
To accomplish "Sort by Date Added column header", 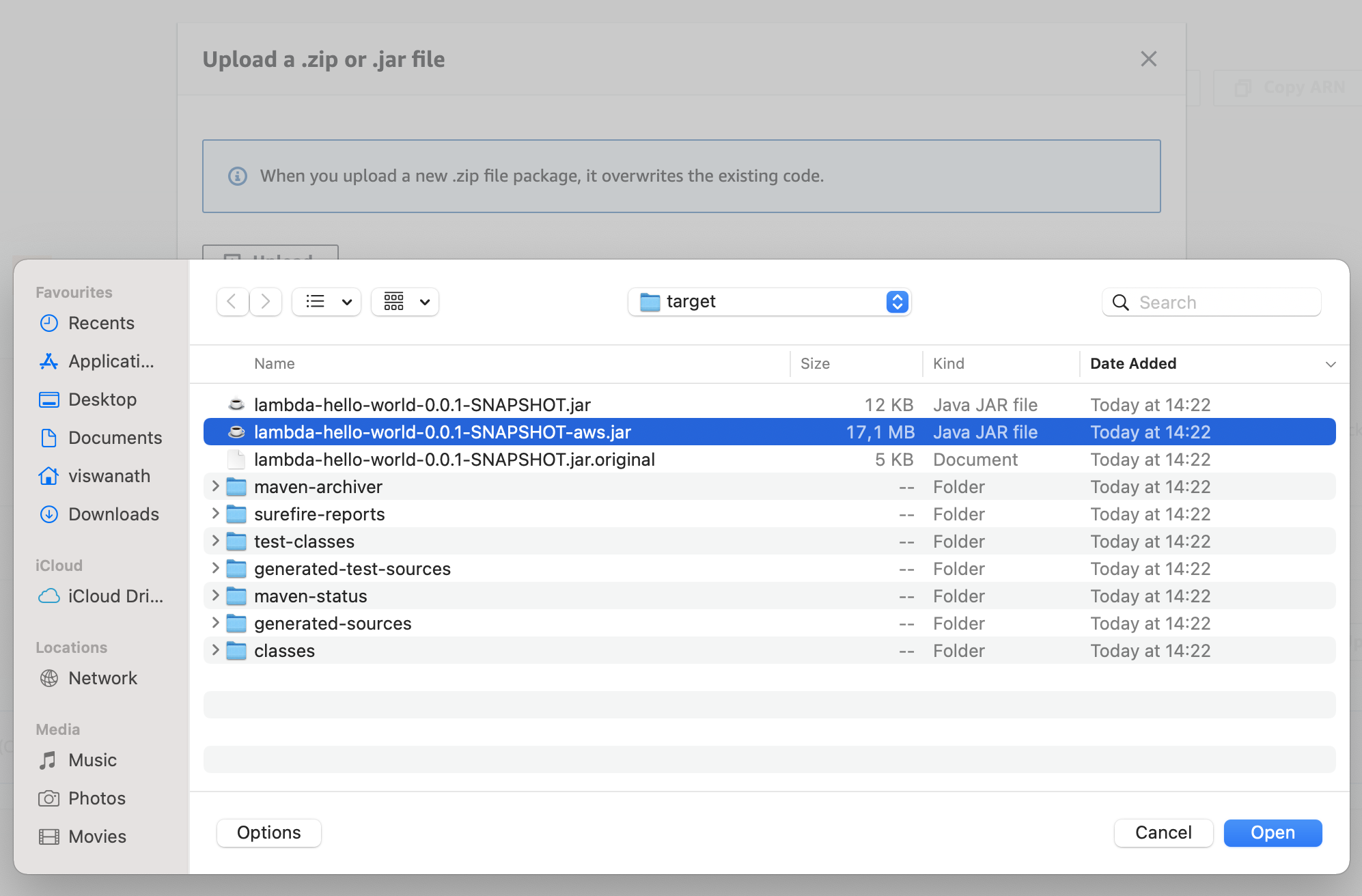I will click(1134, 363).
